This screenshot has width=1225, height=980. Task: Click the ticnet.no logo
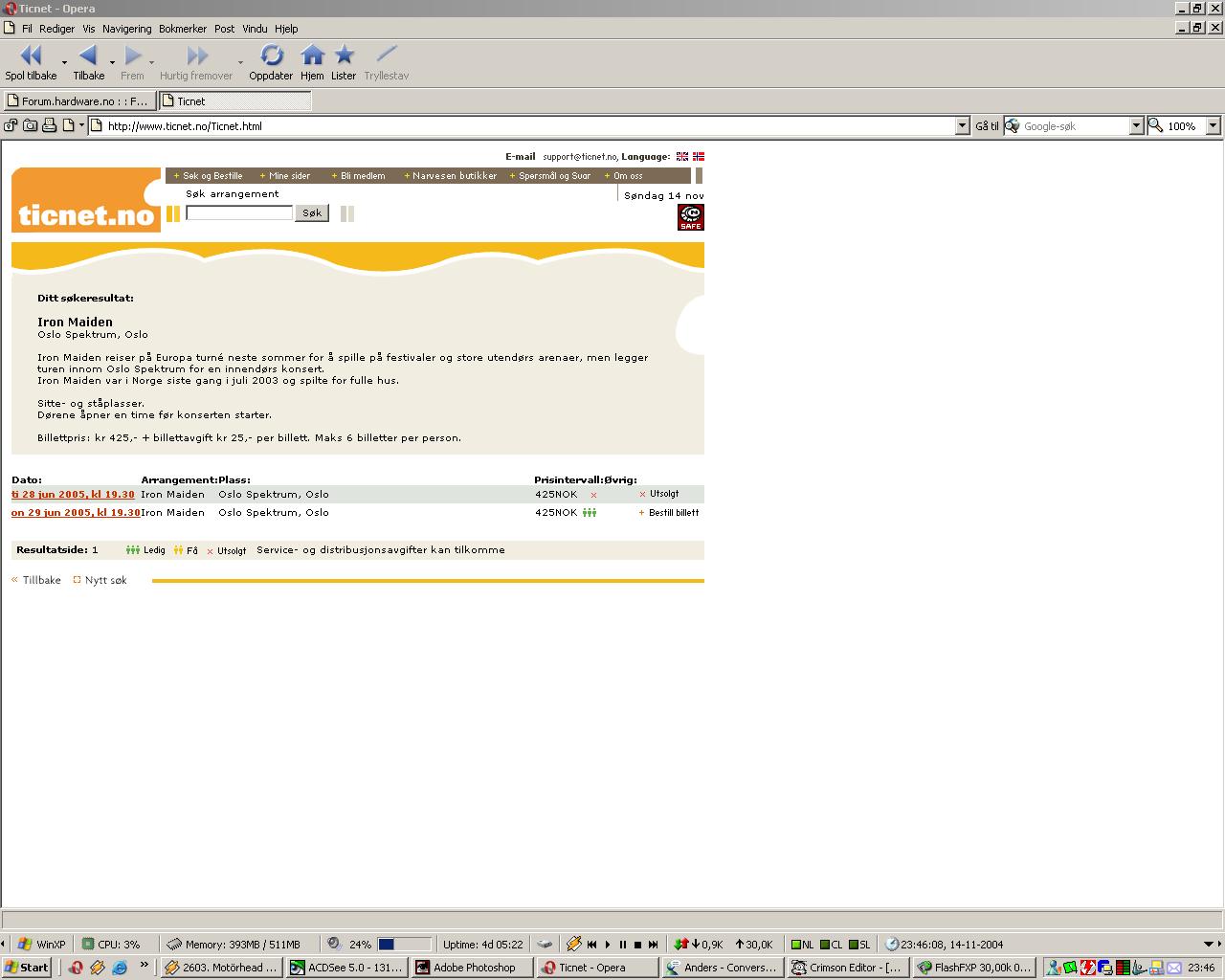tap(85, 201)
